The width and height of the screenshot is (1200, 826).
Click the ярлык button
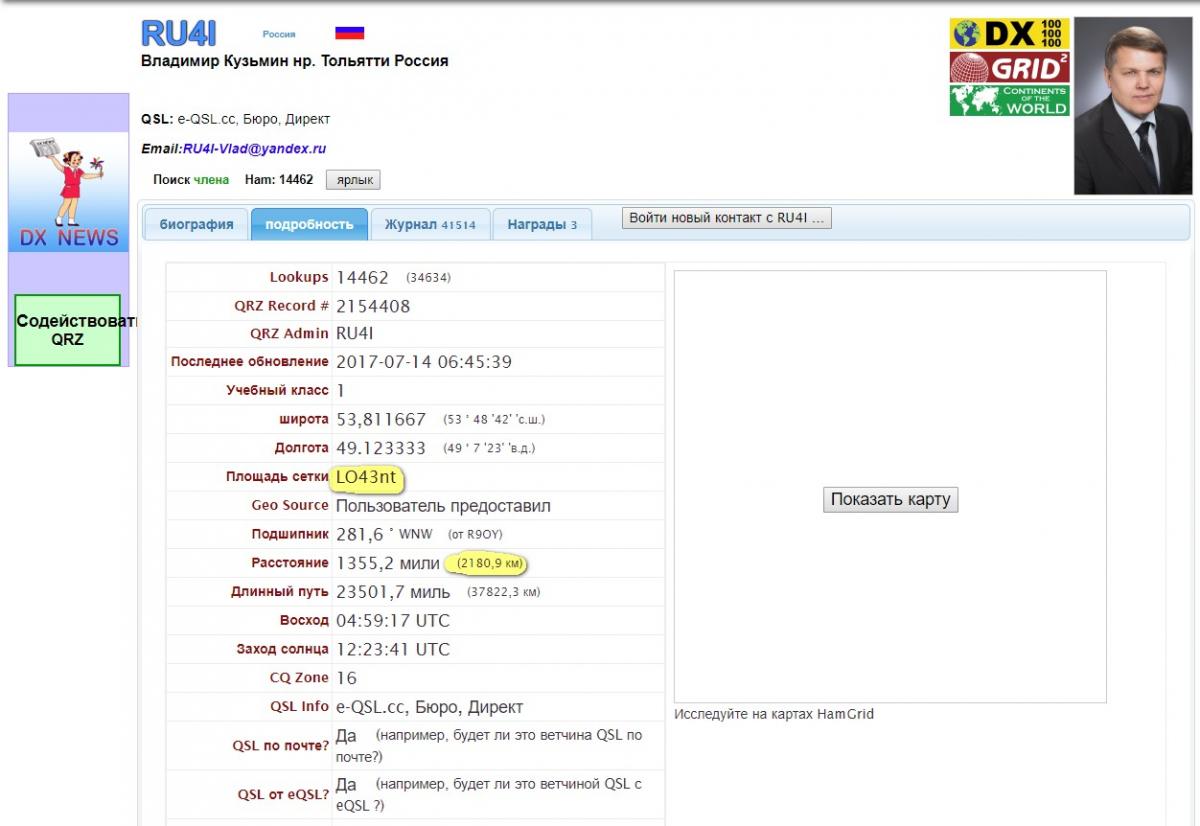tap(353, 180)
